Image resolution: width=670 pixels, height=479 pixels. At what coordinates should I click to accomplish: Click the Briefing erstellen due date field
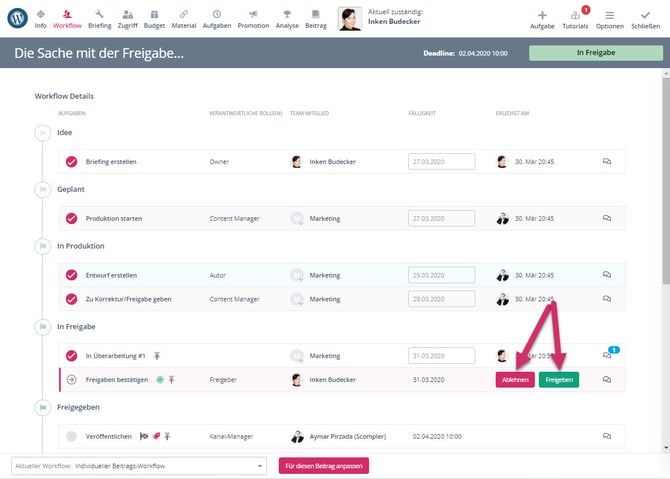pos(440,161)
